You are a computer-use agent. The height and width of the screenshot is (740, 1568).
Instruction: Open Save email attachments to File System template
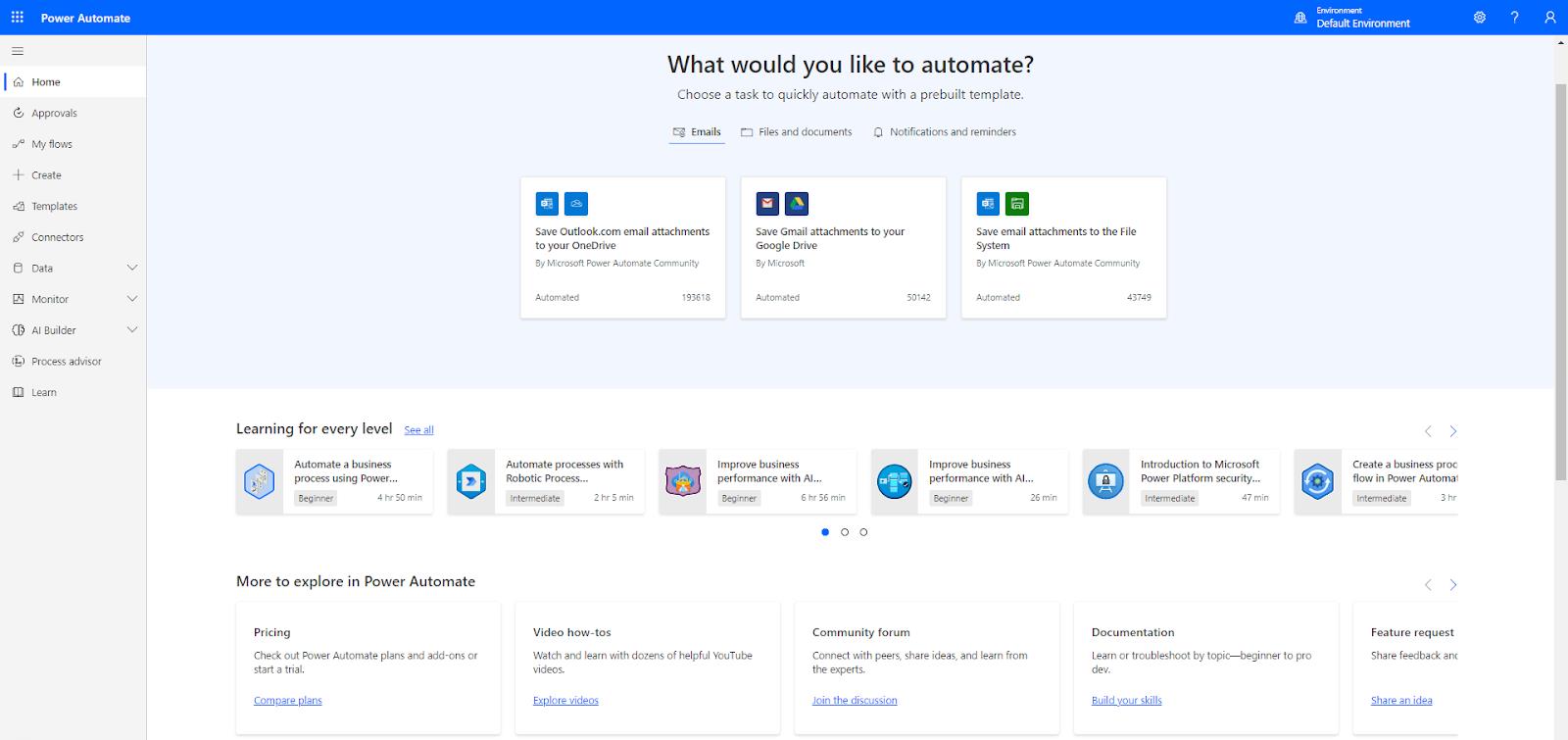tap(1064, 248)
